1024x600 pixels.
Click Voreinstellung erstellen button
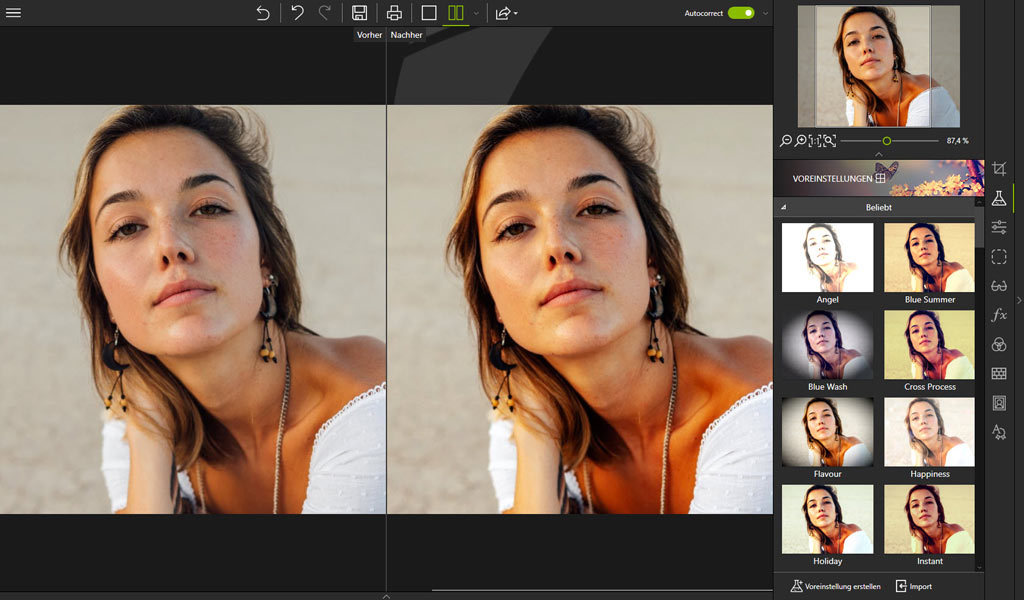tap(835, 586)
